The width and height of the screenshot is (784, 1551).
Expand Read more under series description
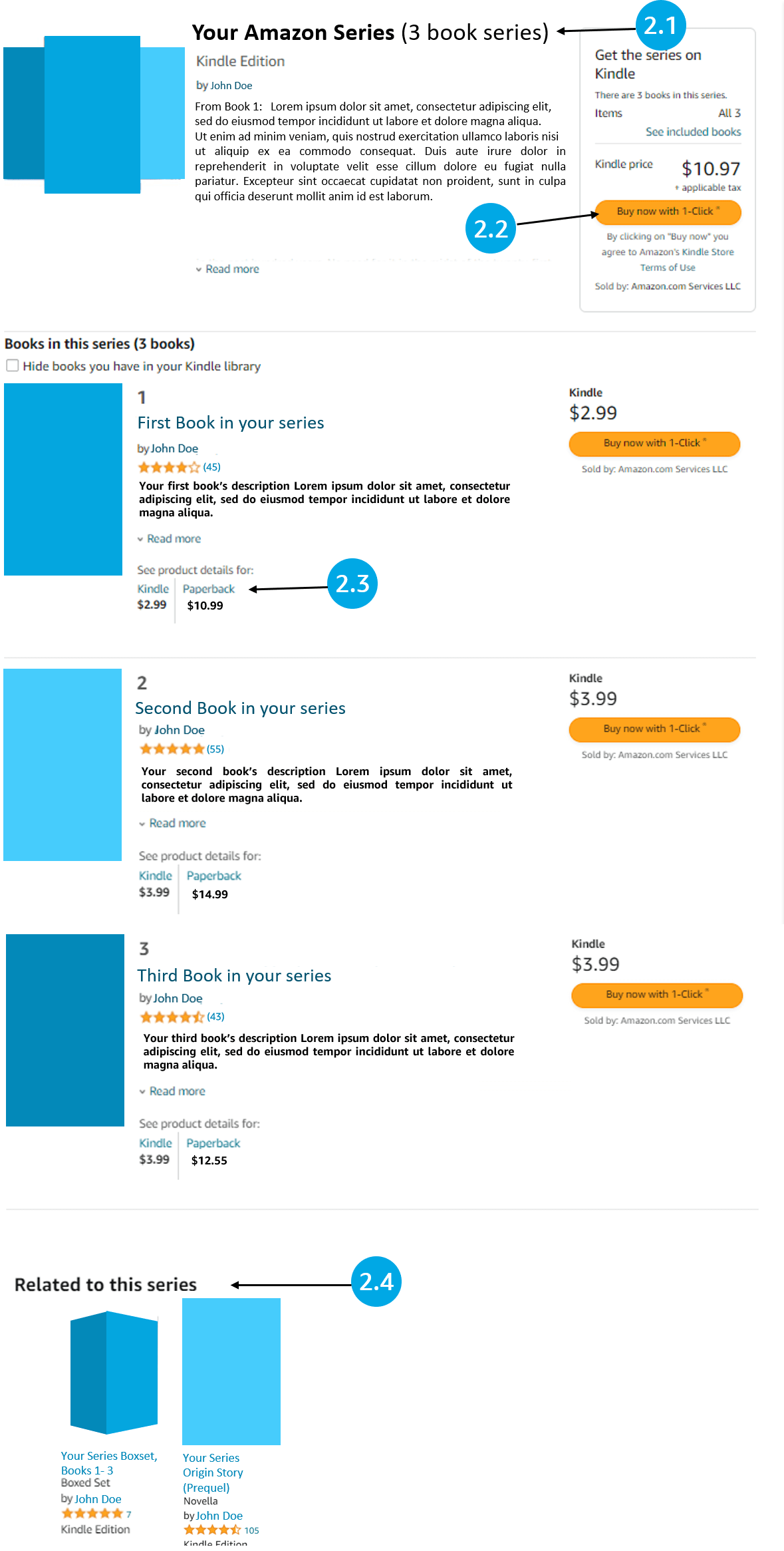click(x=227, y=269)
